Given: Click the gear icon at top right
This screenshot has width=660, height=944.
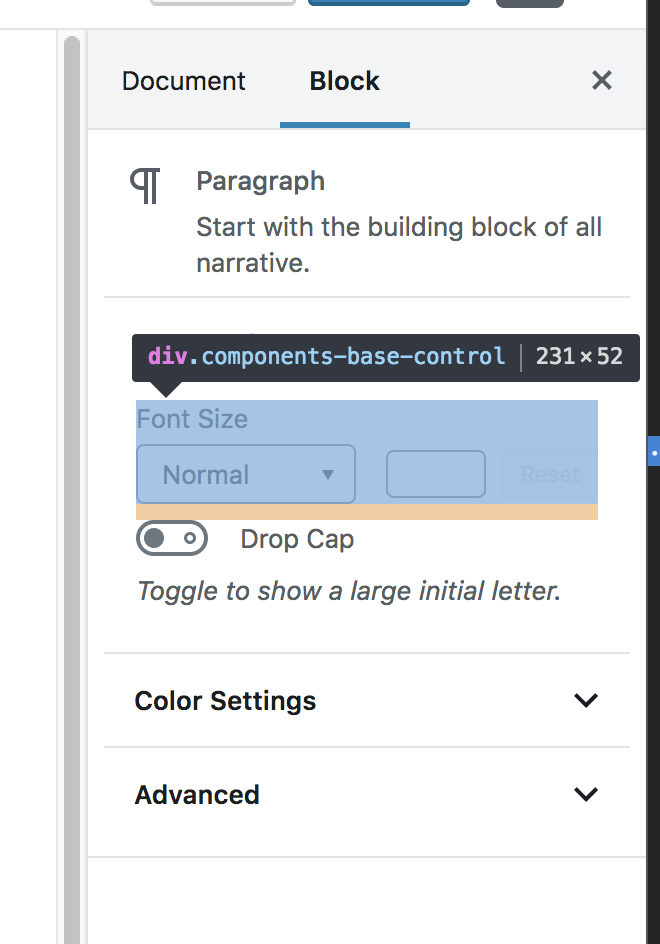Looking at the screenshot, I should 529,4.
